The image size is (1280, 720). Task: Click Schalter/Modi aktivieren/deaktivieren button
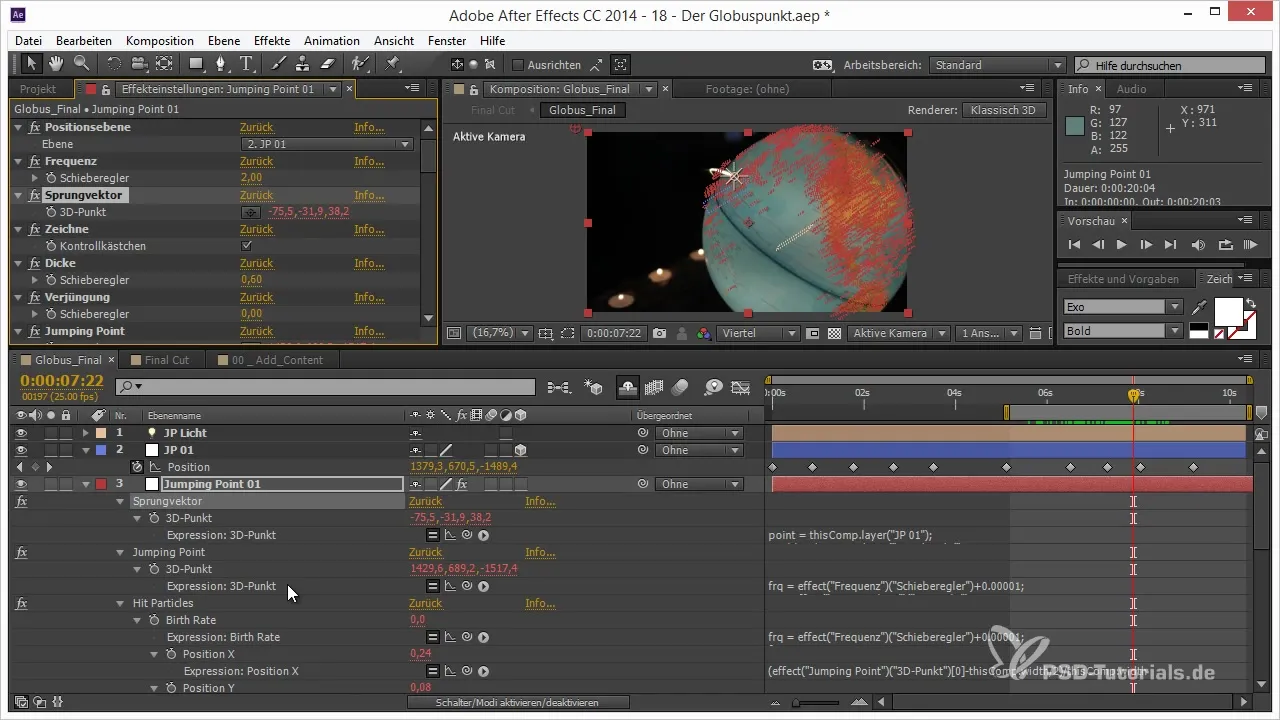tap(517, 703)
